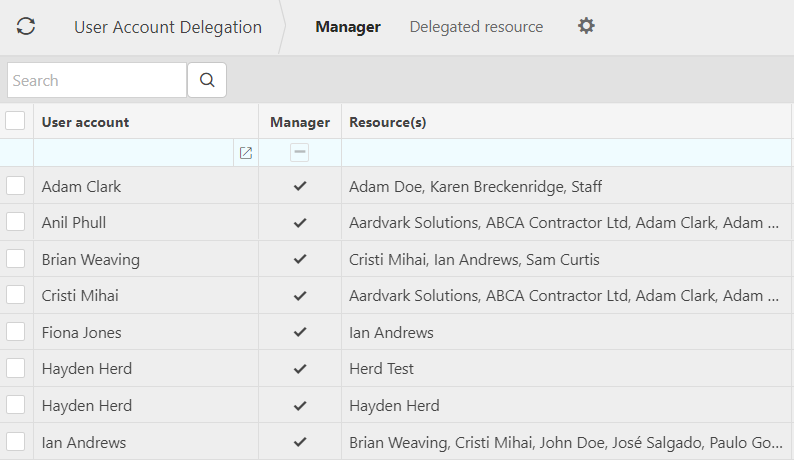This screenshot has width=794, height=460.
Task: Click the User account filter popup icon
Action: (x=246, y=153)
